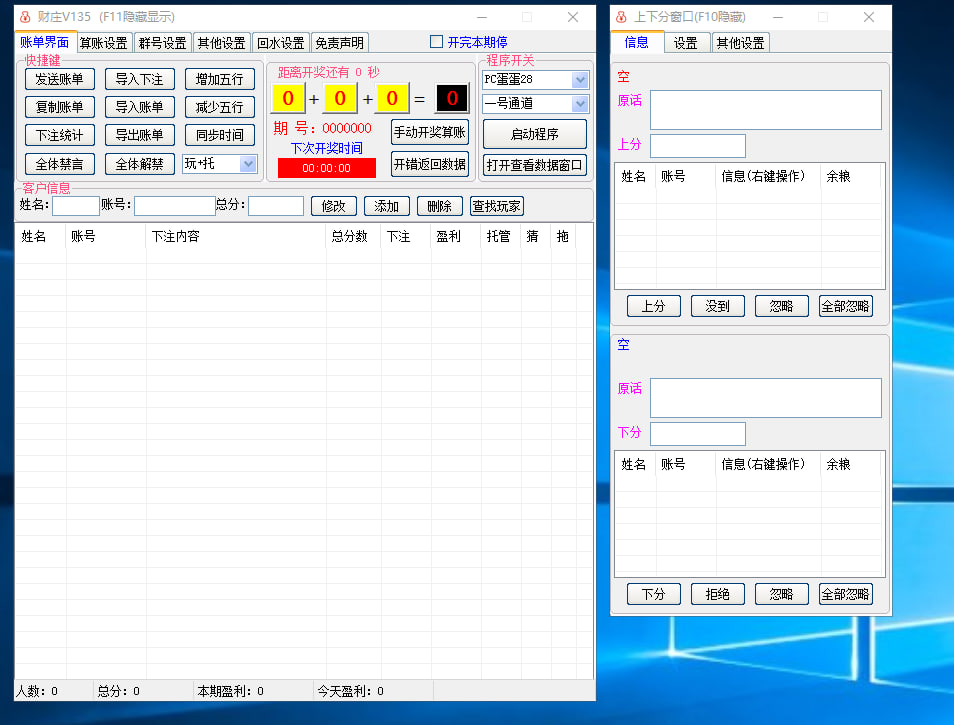
Task: Open the PC蛋蛋28 game dropdown
Action: click(x=580, y=80)
